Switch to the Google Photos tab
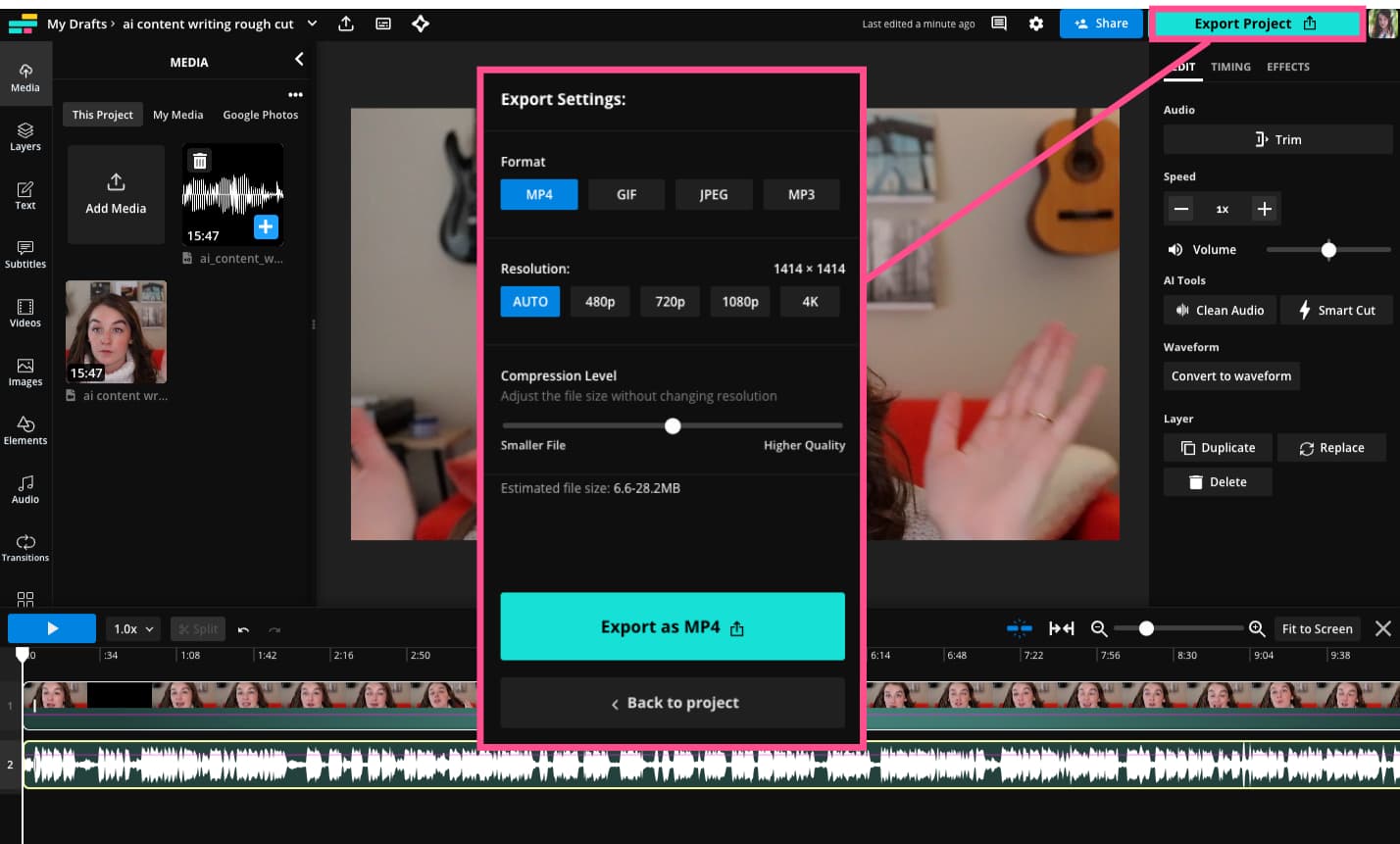Screen dimensions: 1400x844 (x=261, y=115)
